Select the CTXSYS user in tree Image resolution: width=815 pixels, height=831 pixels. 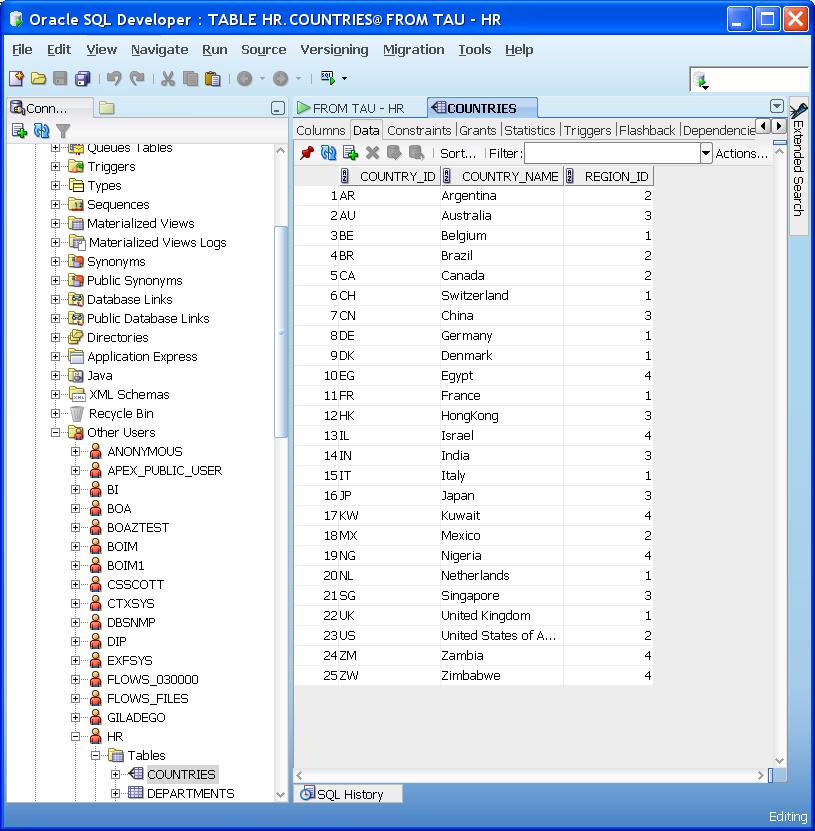130,604
